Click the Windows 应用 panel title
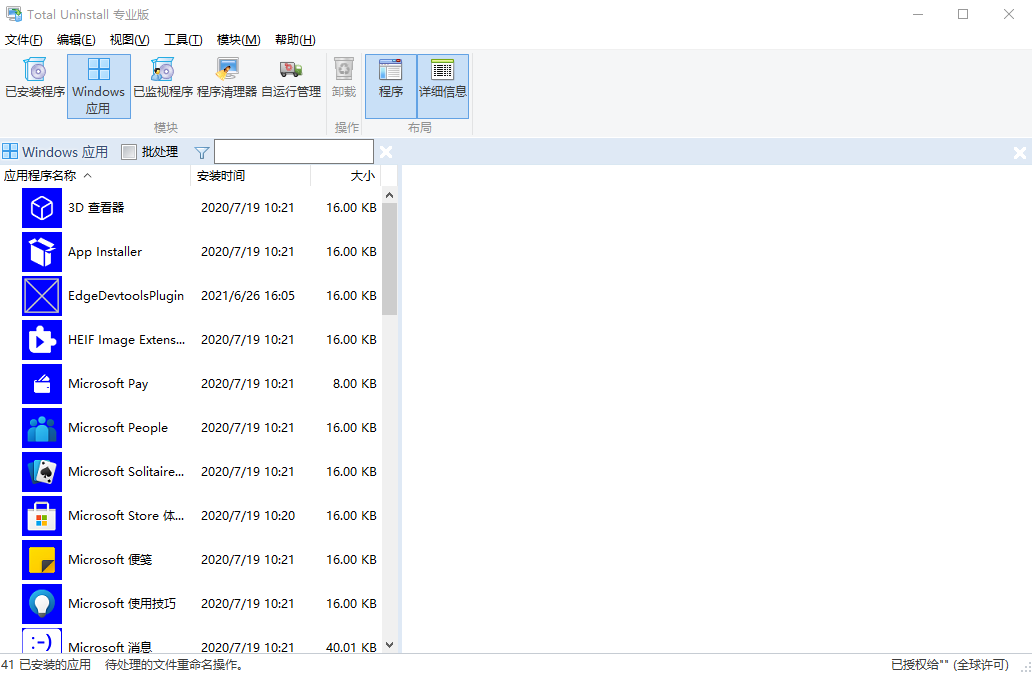 click(x=65, y=152)
